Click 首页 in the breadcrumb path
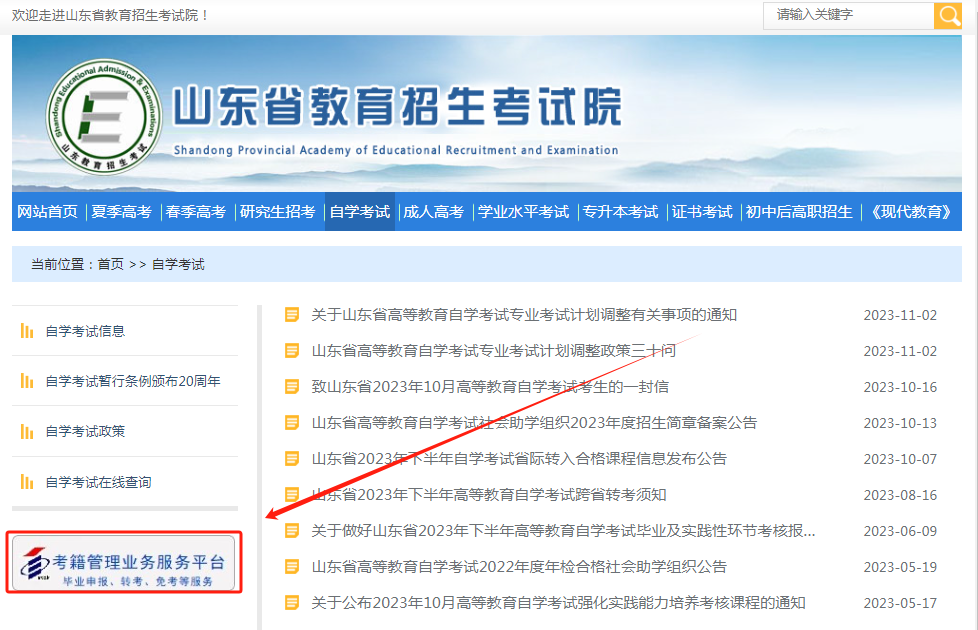Screen dimensions: 978x630 pos(110,265)
